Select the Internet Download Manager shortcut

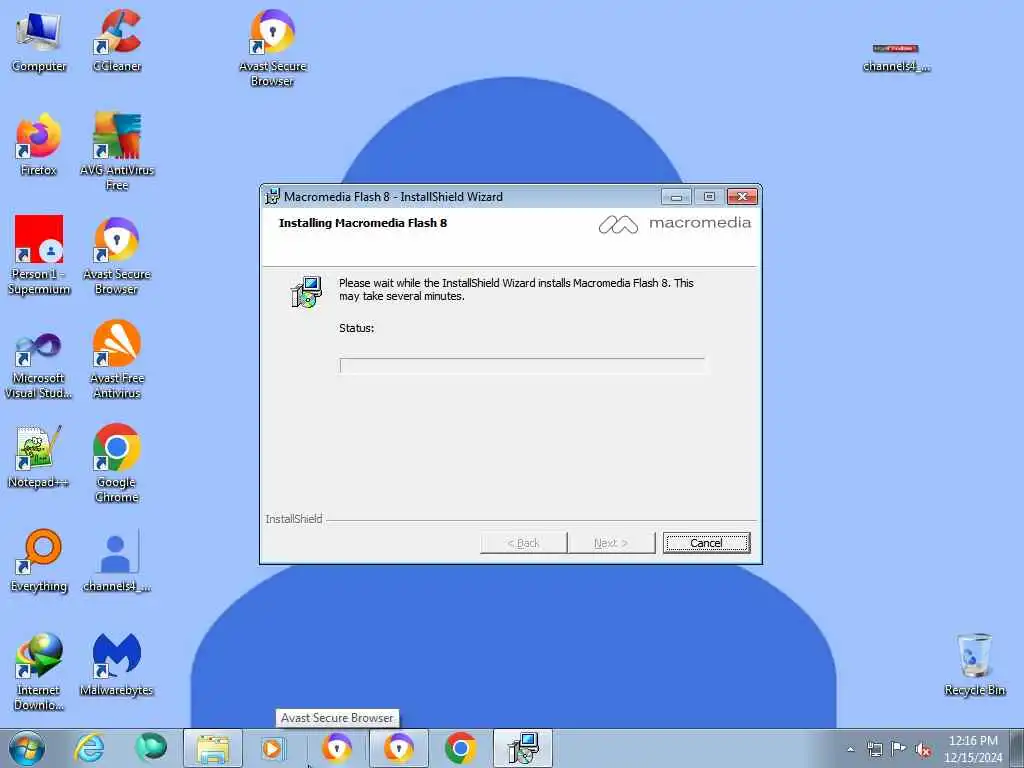click(39, 673)
